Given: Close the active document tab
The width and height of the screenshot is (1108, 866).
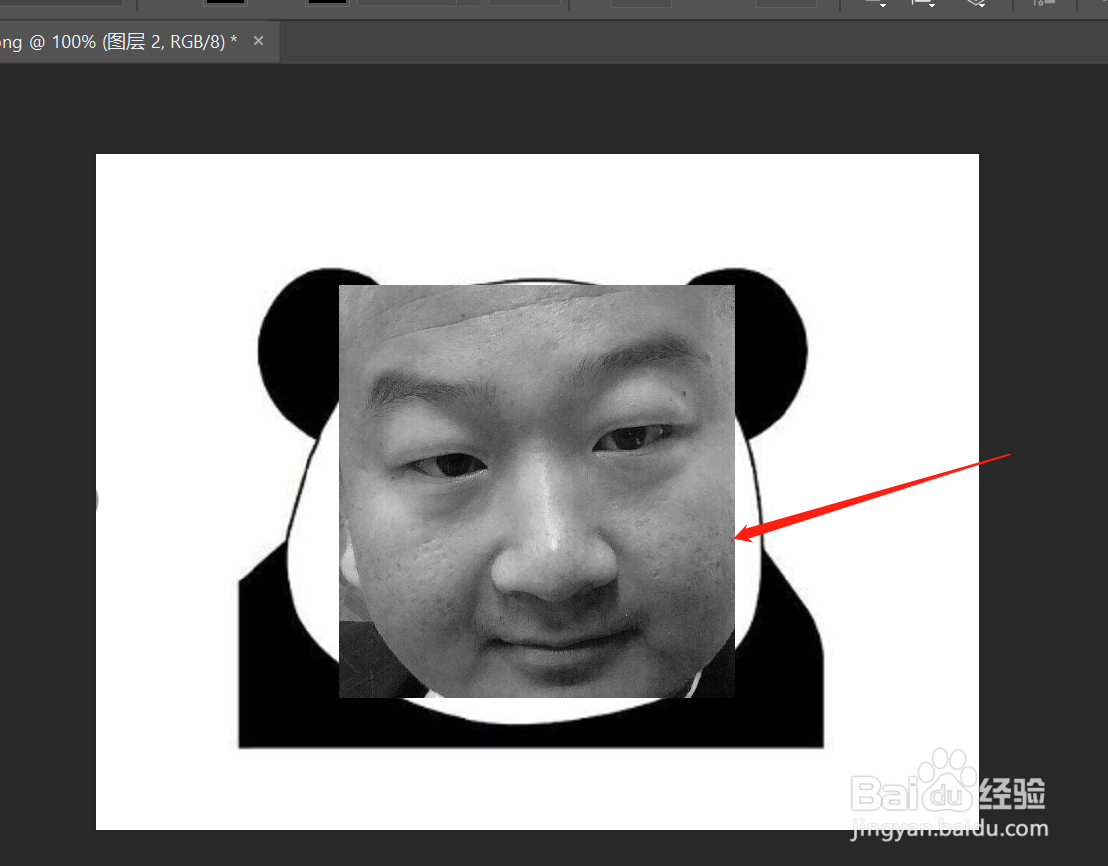Looking at the screenshot, I should 258,41.
